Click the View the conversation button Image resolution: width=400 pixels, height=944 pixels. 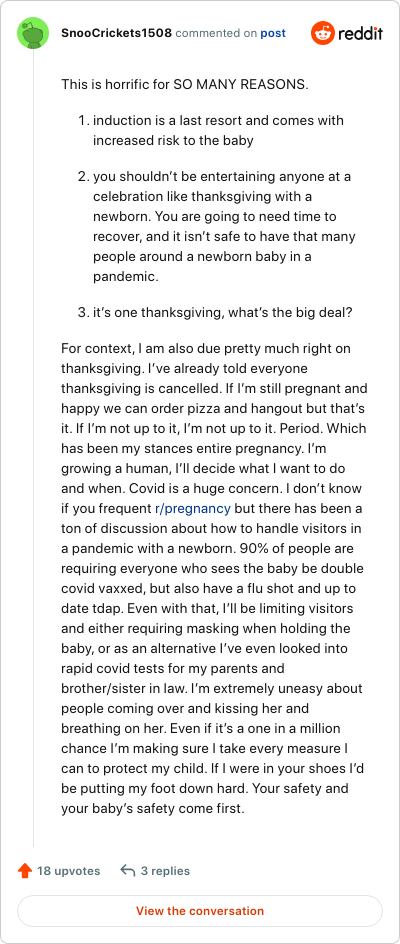(200, 911)
